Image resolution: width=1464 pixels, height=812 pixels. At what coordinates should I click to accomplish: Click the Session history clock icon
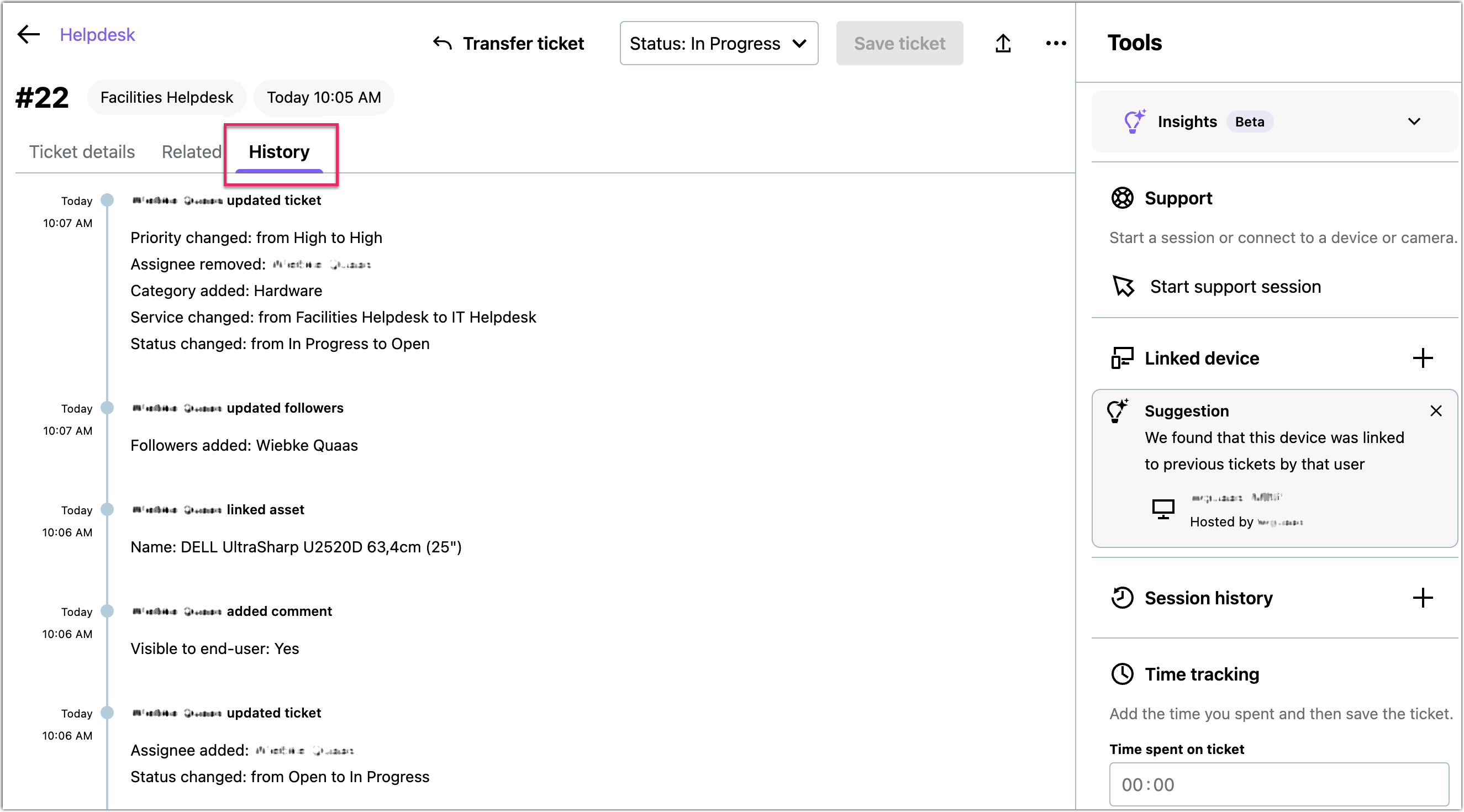pyautogui.click(x=1122, y=598)
